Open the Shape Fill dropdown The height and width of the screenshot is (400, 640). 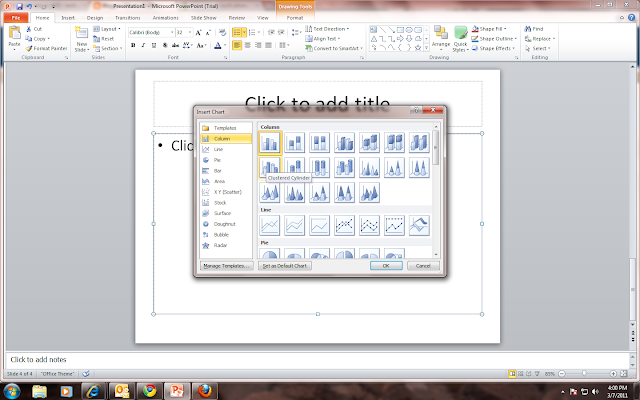coord(489,29)
